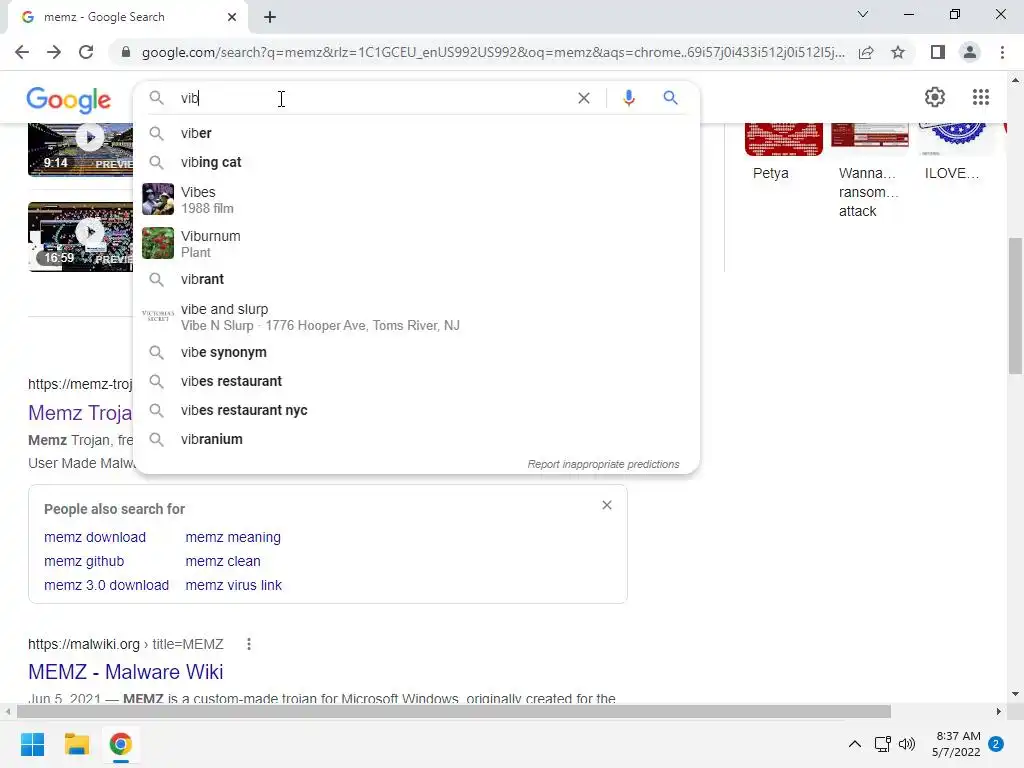1024x768 pixels.
Task: Open the clock showing 8:37 AM
Action: 956,744
